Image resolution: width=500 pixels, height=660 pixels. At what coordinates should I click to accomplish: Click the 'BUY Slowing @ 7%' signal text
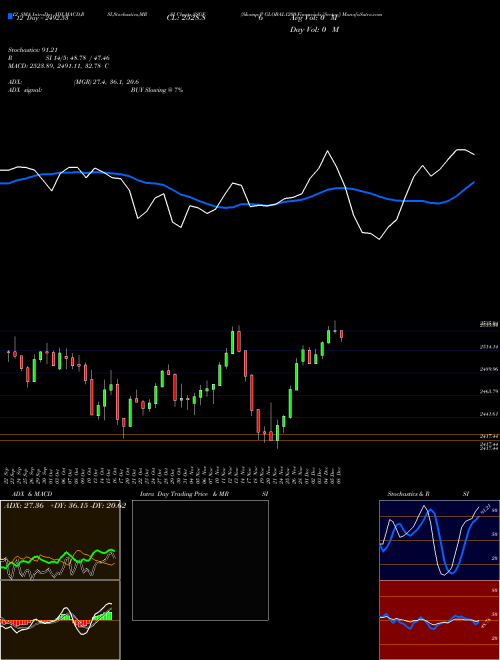click(x=157, y=90)
